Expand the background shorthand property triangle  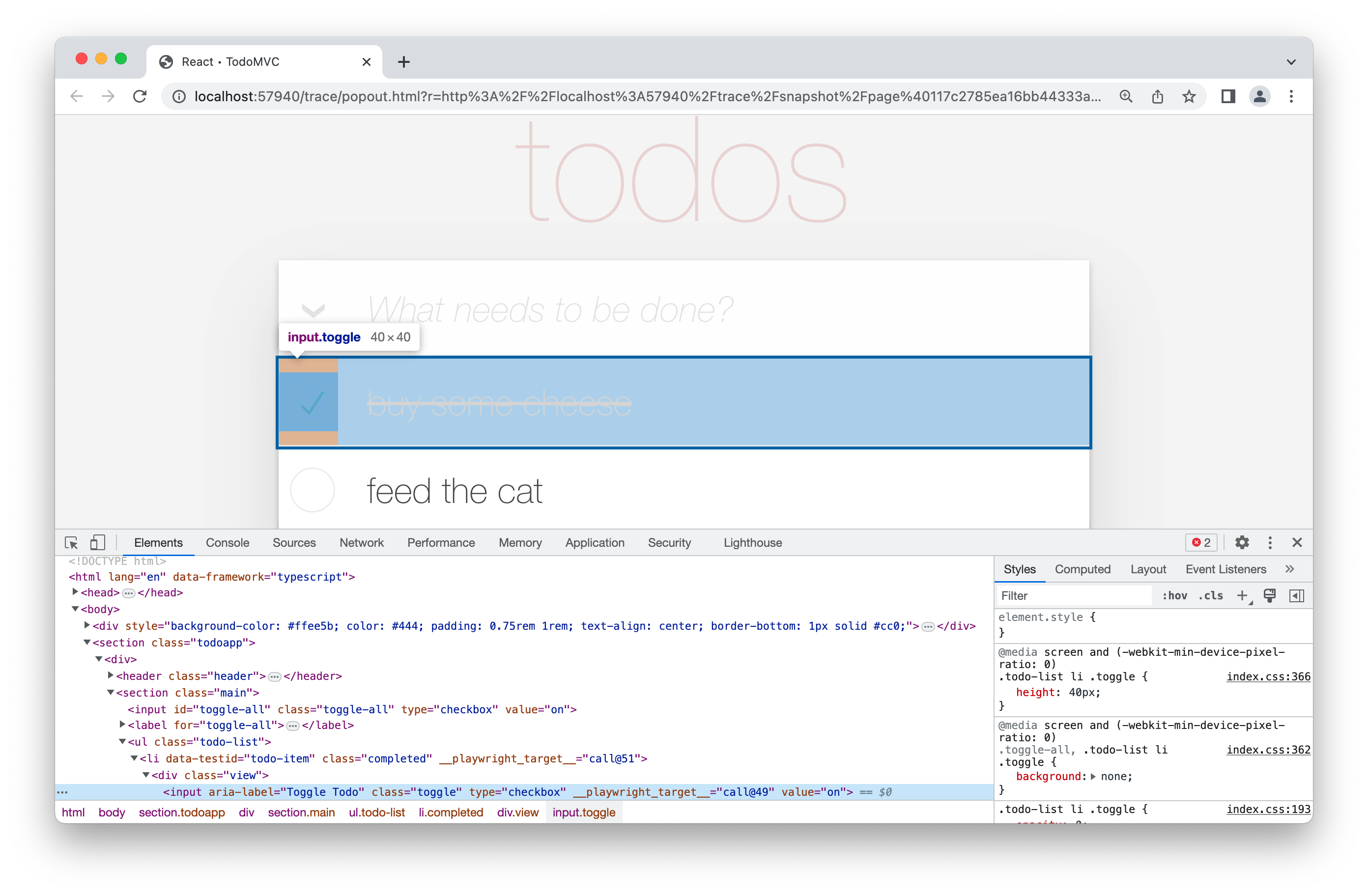point(1093,777)
